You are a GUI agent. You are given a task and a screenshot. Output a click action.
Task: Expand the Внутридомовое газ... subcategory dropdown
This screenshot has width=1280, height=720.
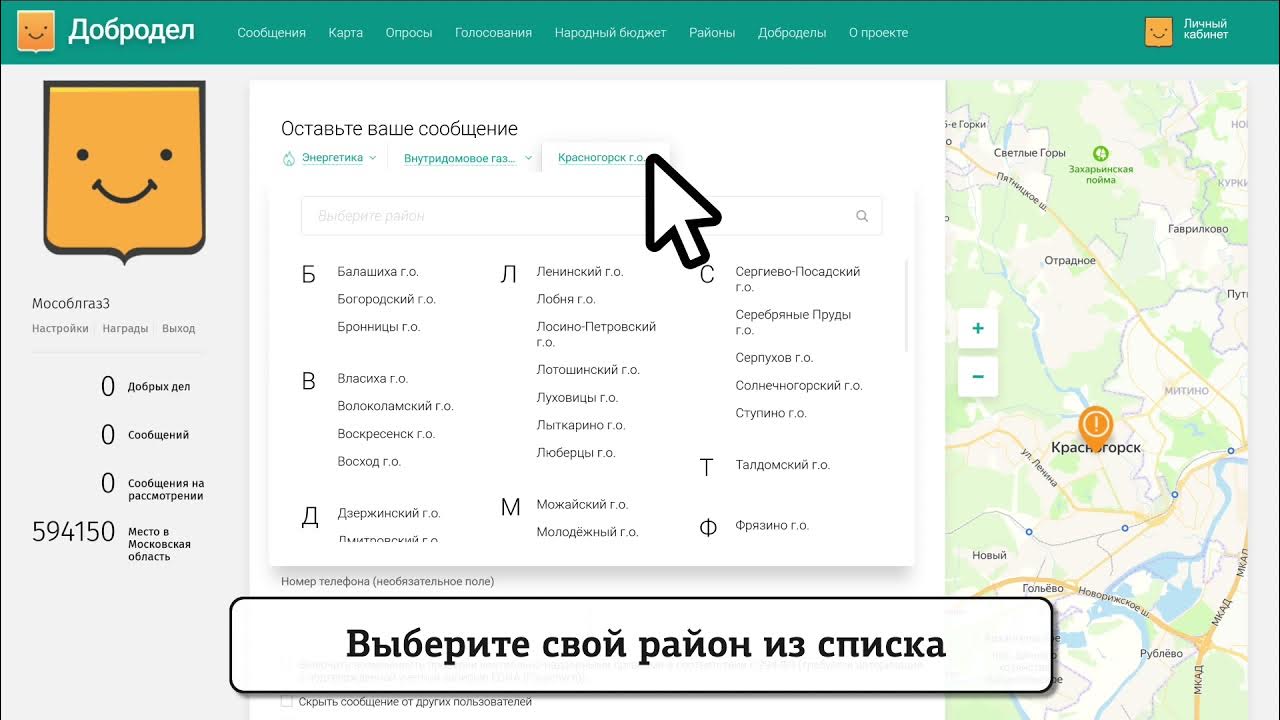(x=468, y=158)
